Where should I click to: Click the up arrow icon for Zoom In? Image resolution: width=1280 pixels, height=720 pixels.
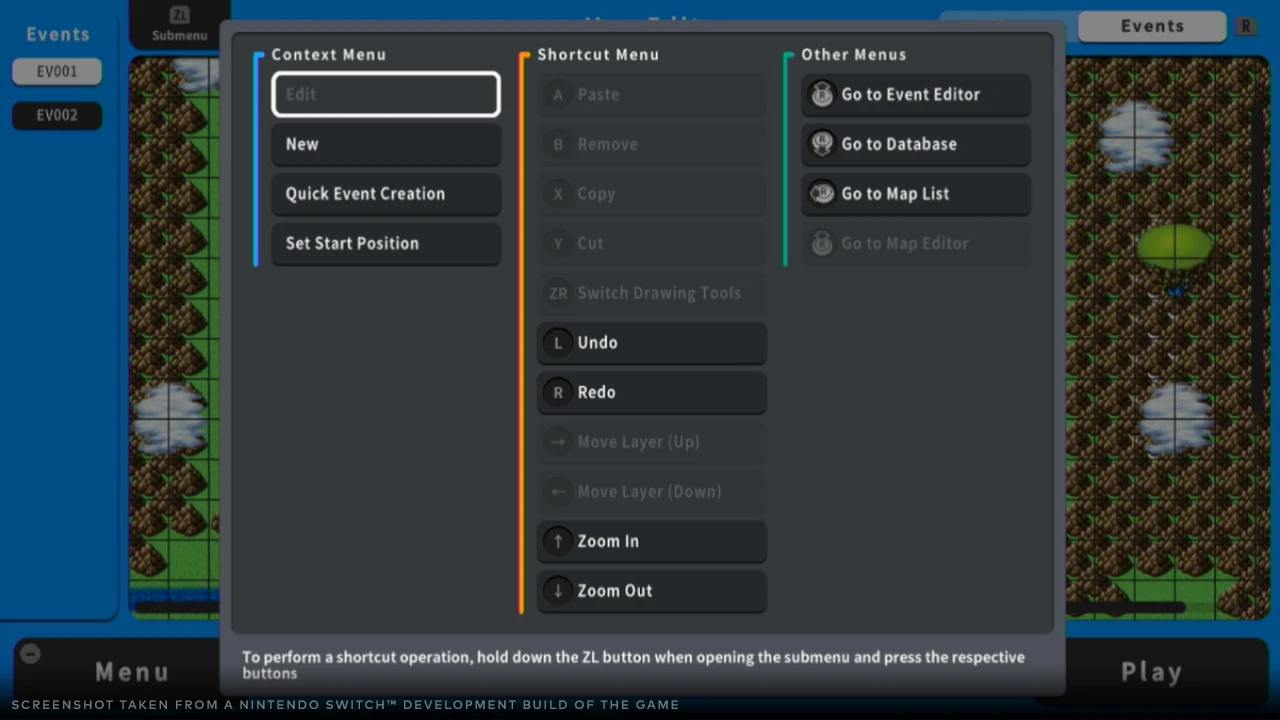click(558, 541)
